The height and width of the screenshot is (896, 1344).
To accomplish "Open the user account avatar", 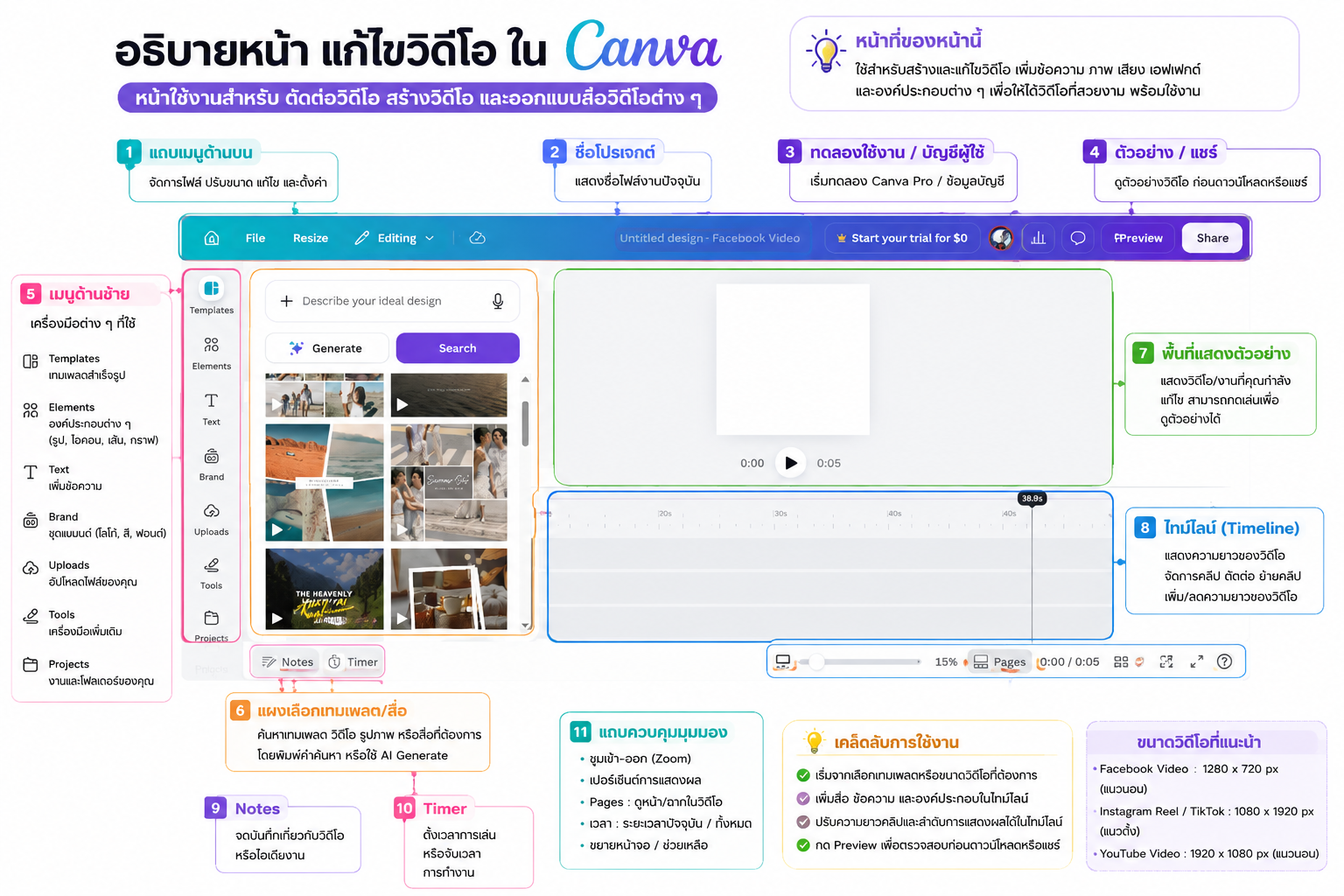I will (x=1001, y=238).
